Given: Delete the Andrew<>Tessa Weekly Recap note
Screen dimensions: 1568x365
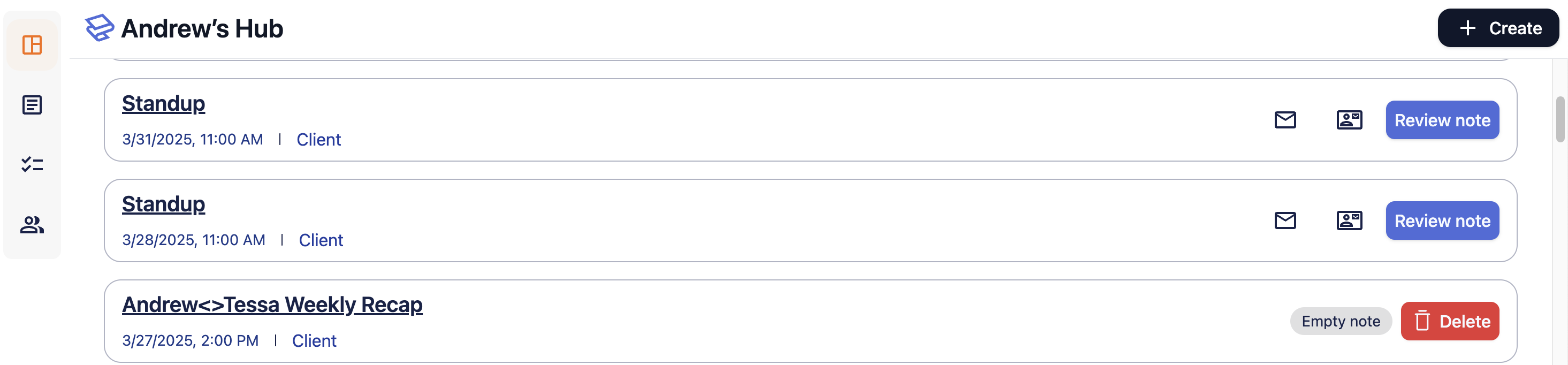Looking at the screenshot, I should 1449,321.
